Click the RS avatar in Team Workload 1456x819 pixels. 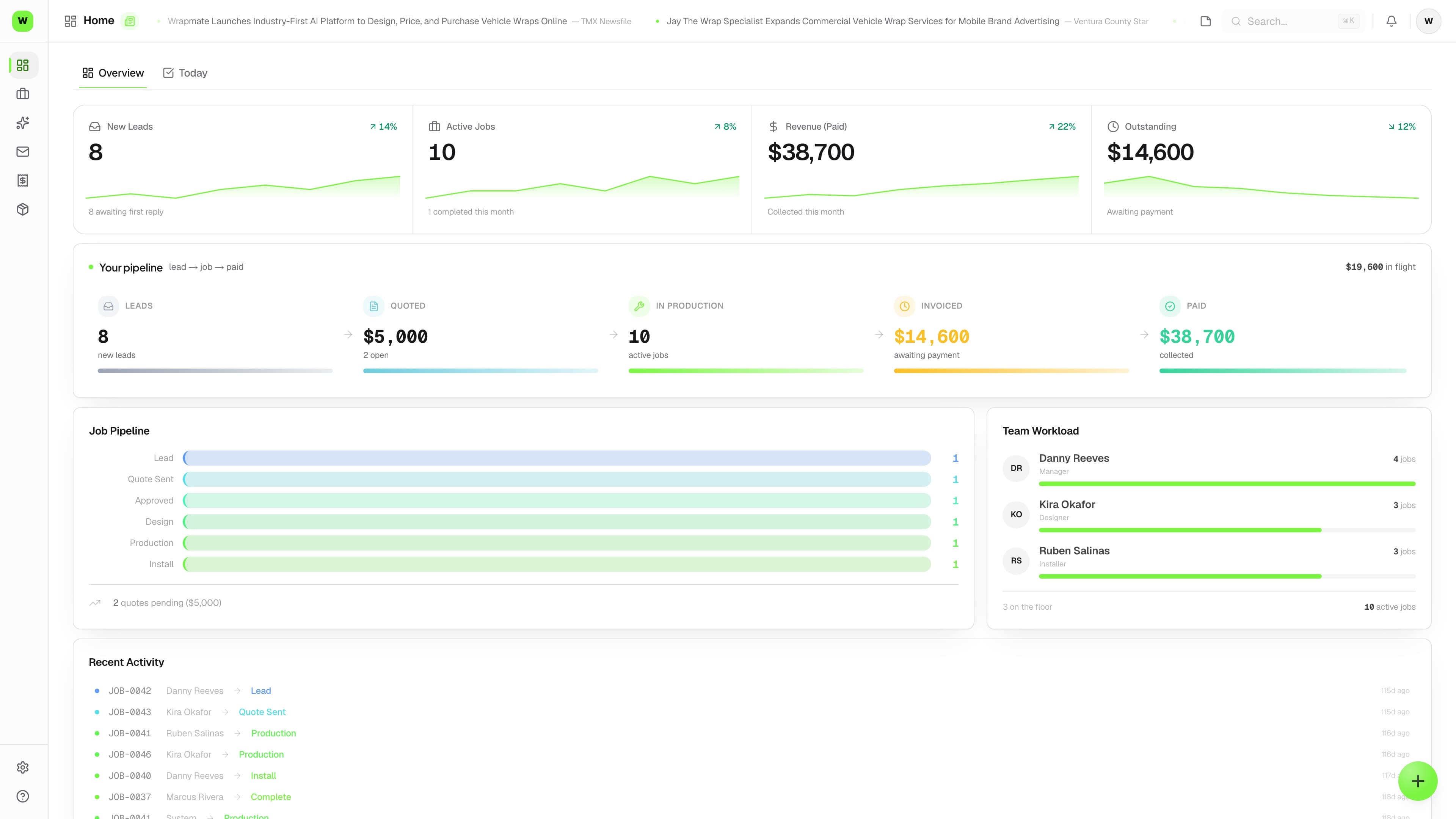(x=1016, y=561)
